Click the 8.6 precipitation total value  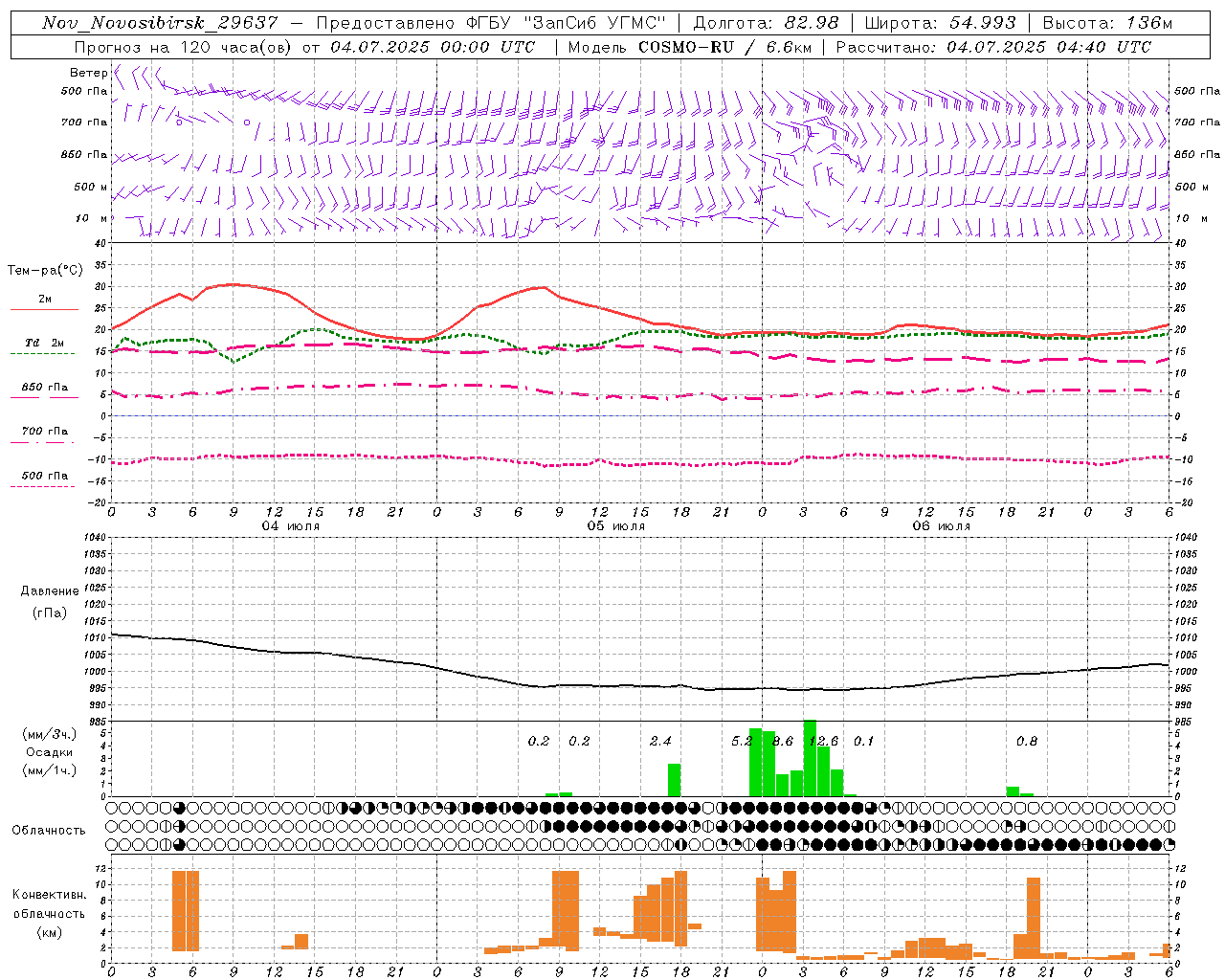click(x=783, y=741)
